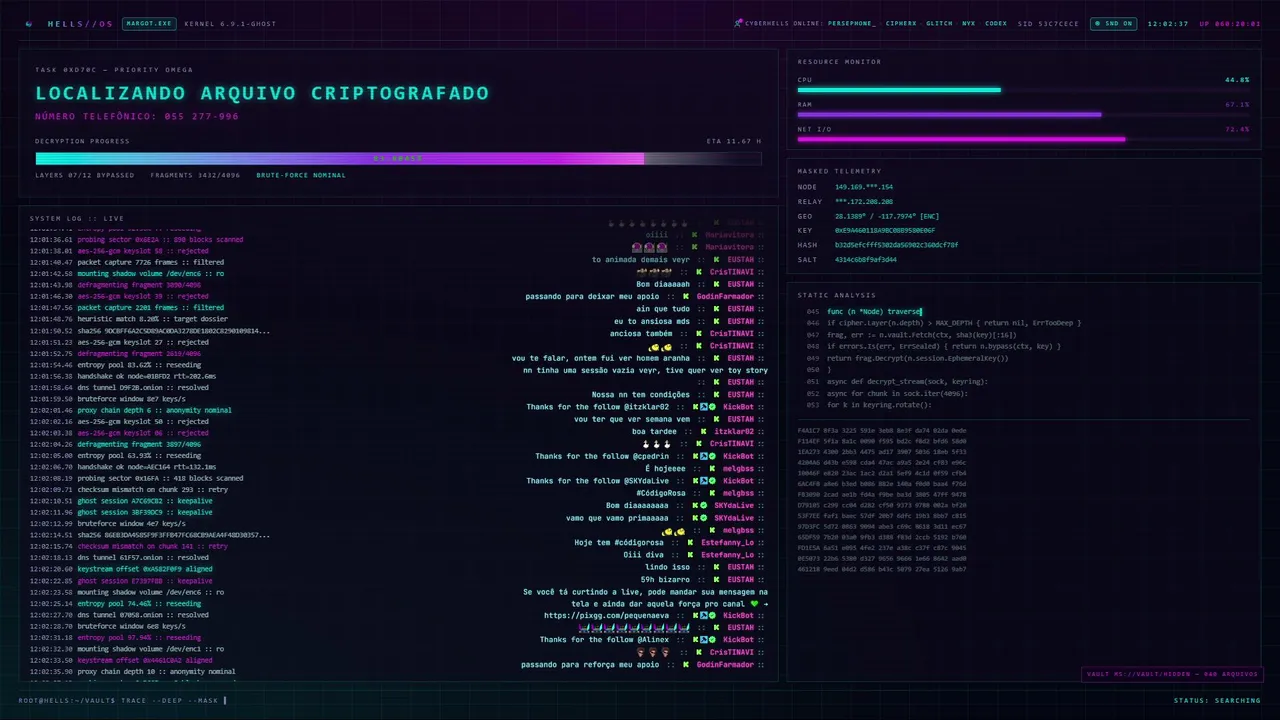Click verified badge on '@cpedrin' follow message
Screen dimensions: 1280x720
(x=712, y=456)
